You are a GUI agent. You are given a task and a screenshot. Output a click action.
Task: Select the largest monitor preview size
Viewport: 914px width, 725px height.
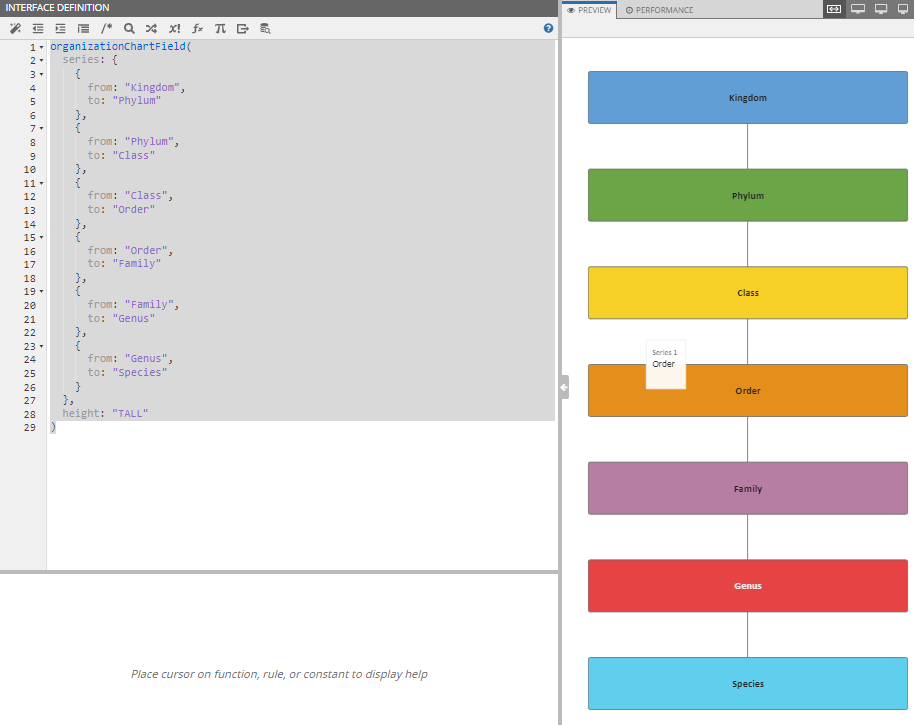858,9
